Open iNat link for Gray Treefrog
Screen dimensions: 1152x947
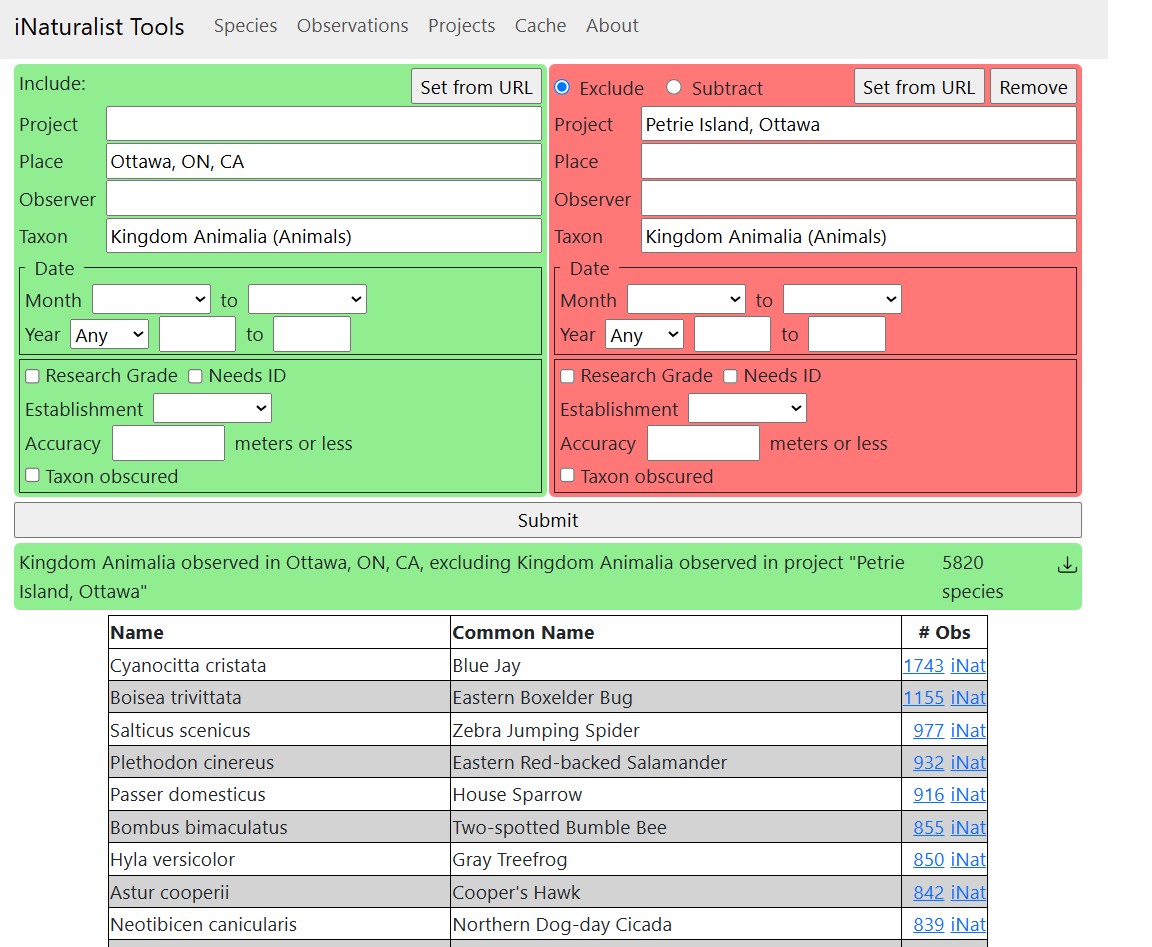968,860
